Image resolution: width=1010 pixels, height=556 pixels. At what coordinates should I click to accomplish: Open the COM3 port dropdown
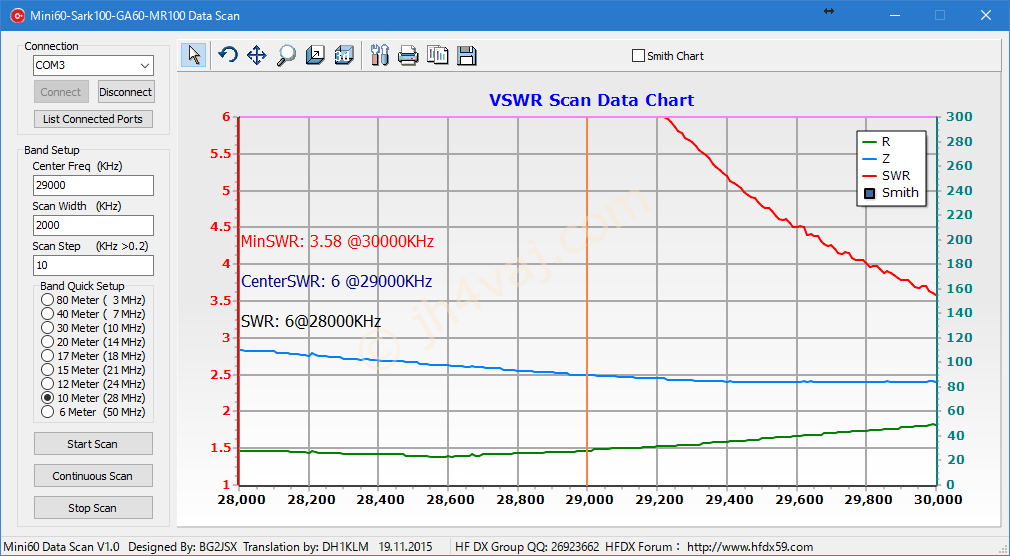pyautogui.click(x=145, y=65)
